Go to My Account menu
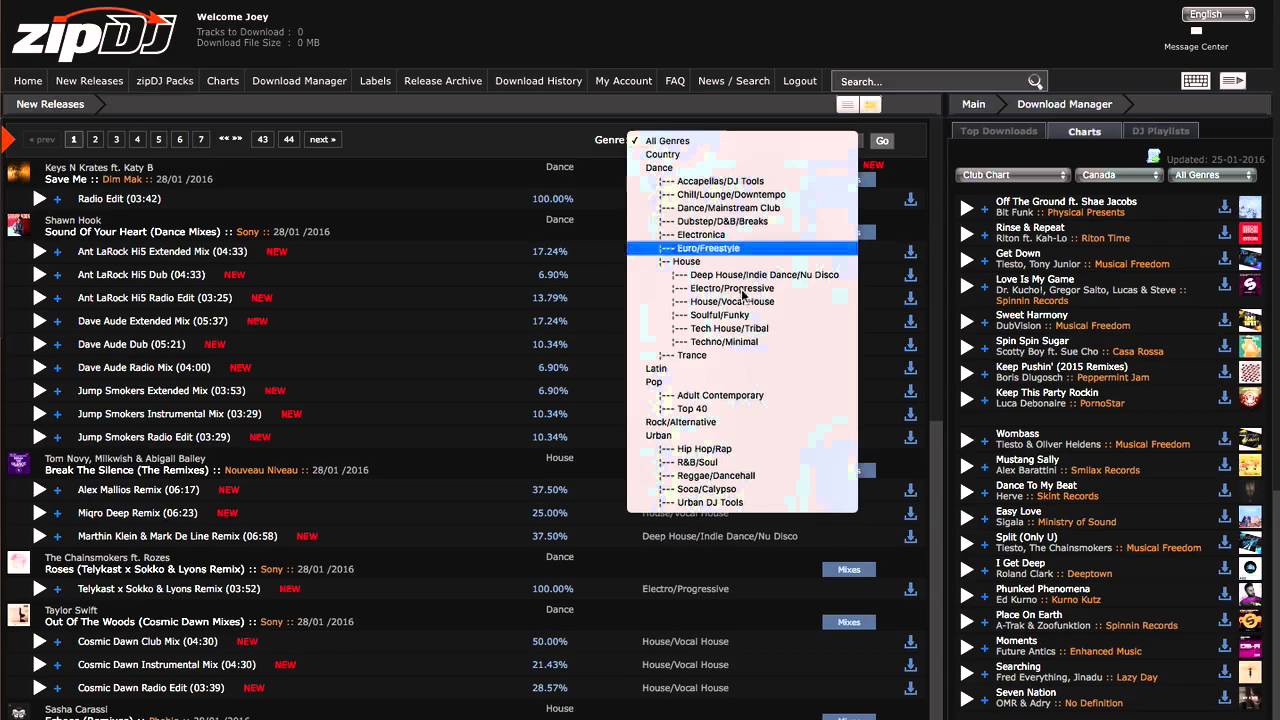Image resolution: width=1280 pixels, height=720 pixels. [623, 81]
